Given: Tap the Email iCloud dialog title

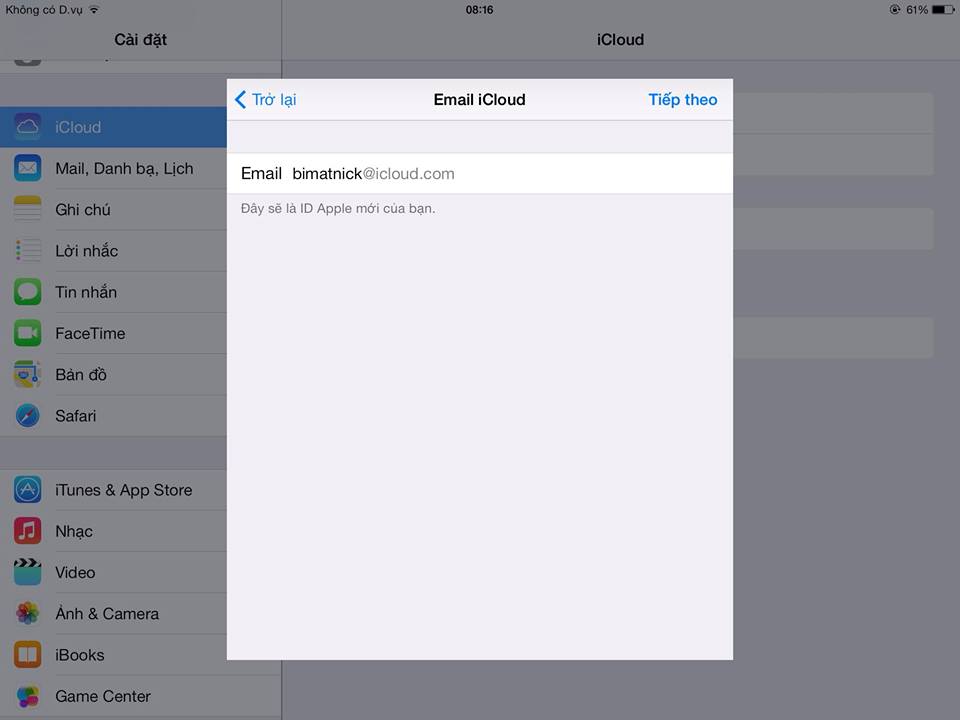Looking at the screenshot, I should click(479, 99).
